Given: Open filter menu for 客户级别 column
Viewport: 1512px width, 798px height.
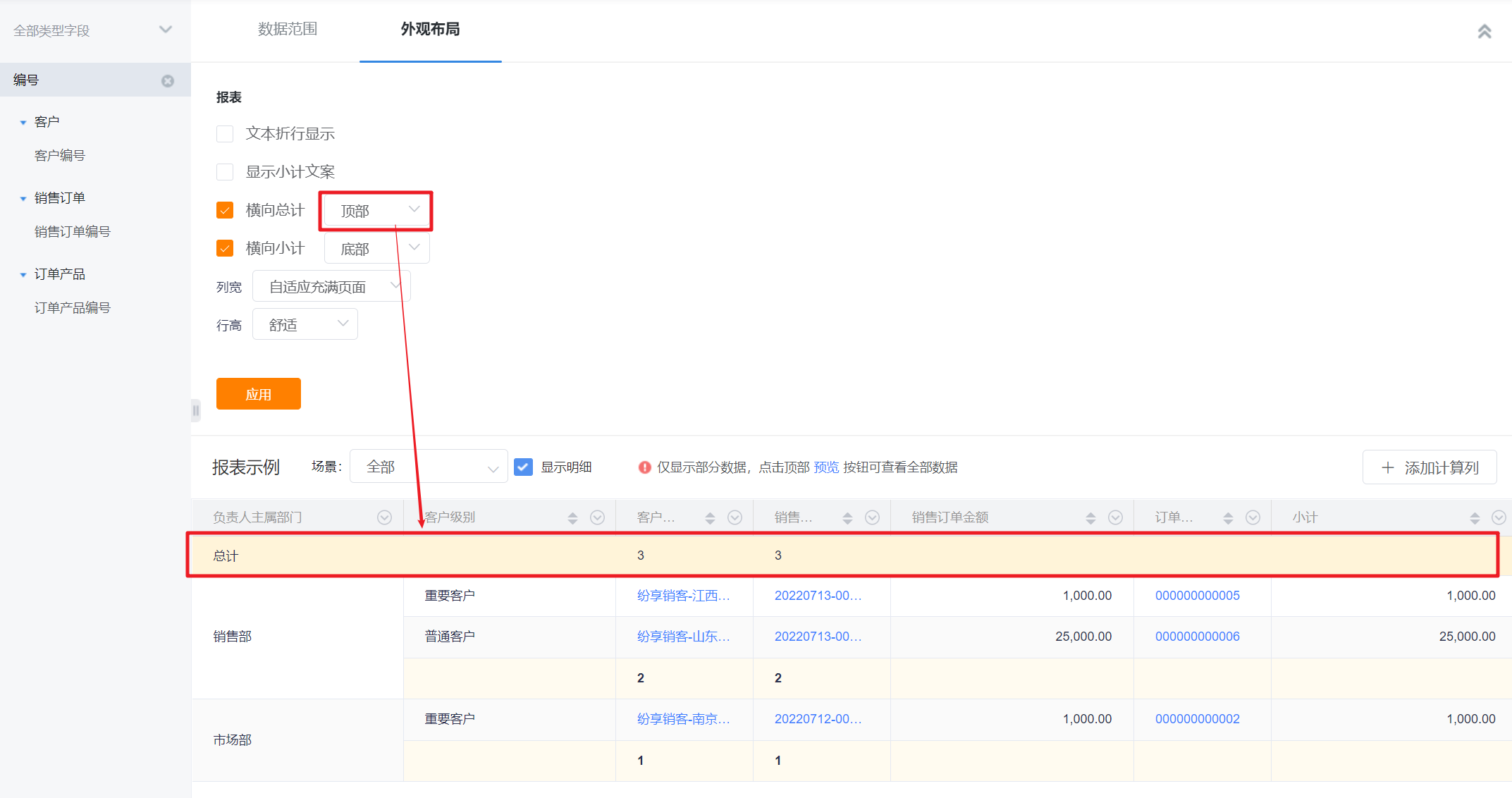Looking at the screenshot, I should click(x=597, y=517).
